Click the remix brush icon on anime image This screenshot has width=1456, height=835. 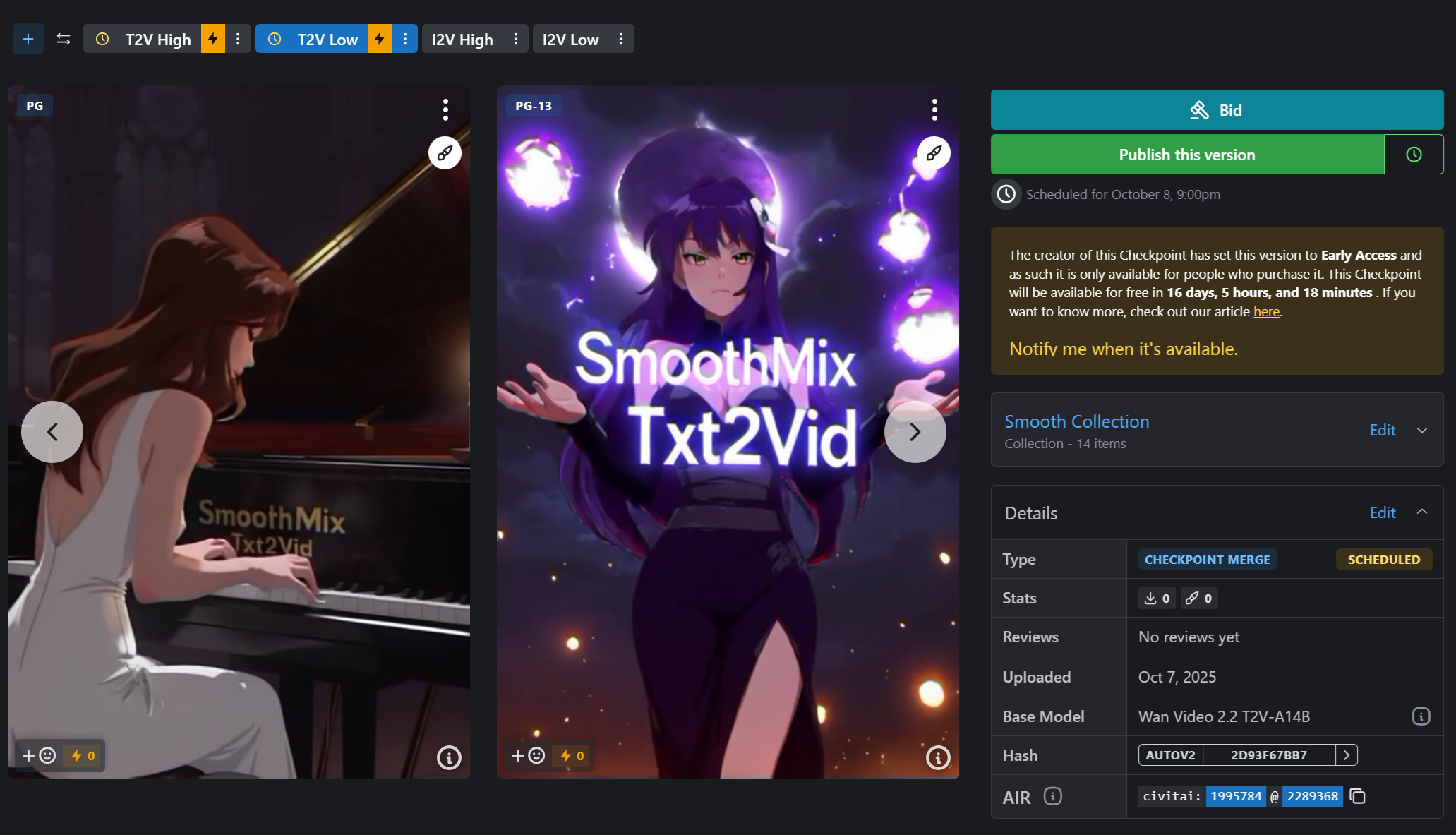(x=934, y=152)
